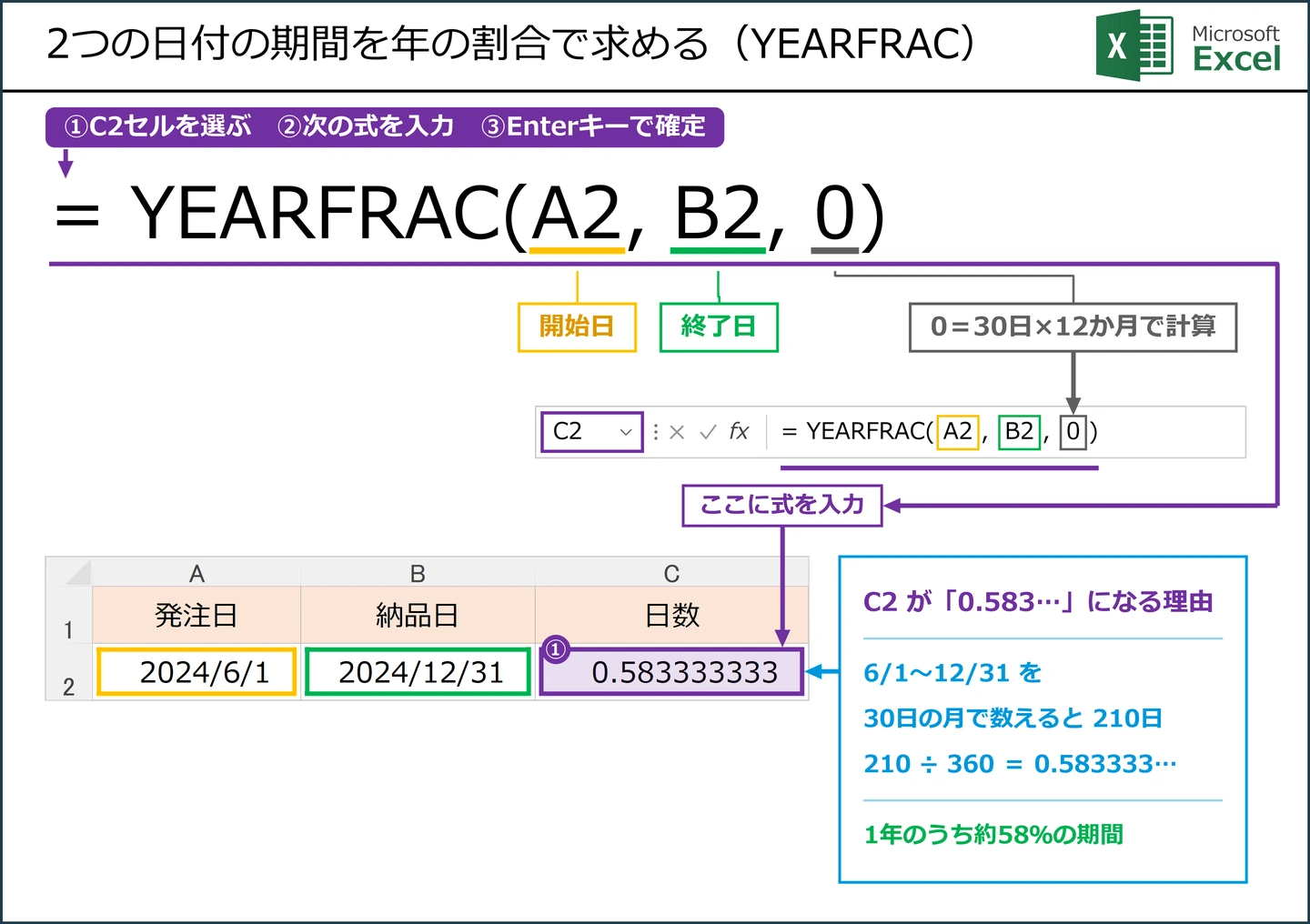Select row 1 header

tap(69, 617)
